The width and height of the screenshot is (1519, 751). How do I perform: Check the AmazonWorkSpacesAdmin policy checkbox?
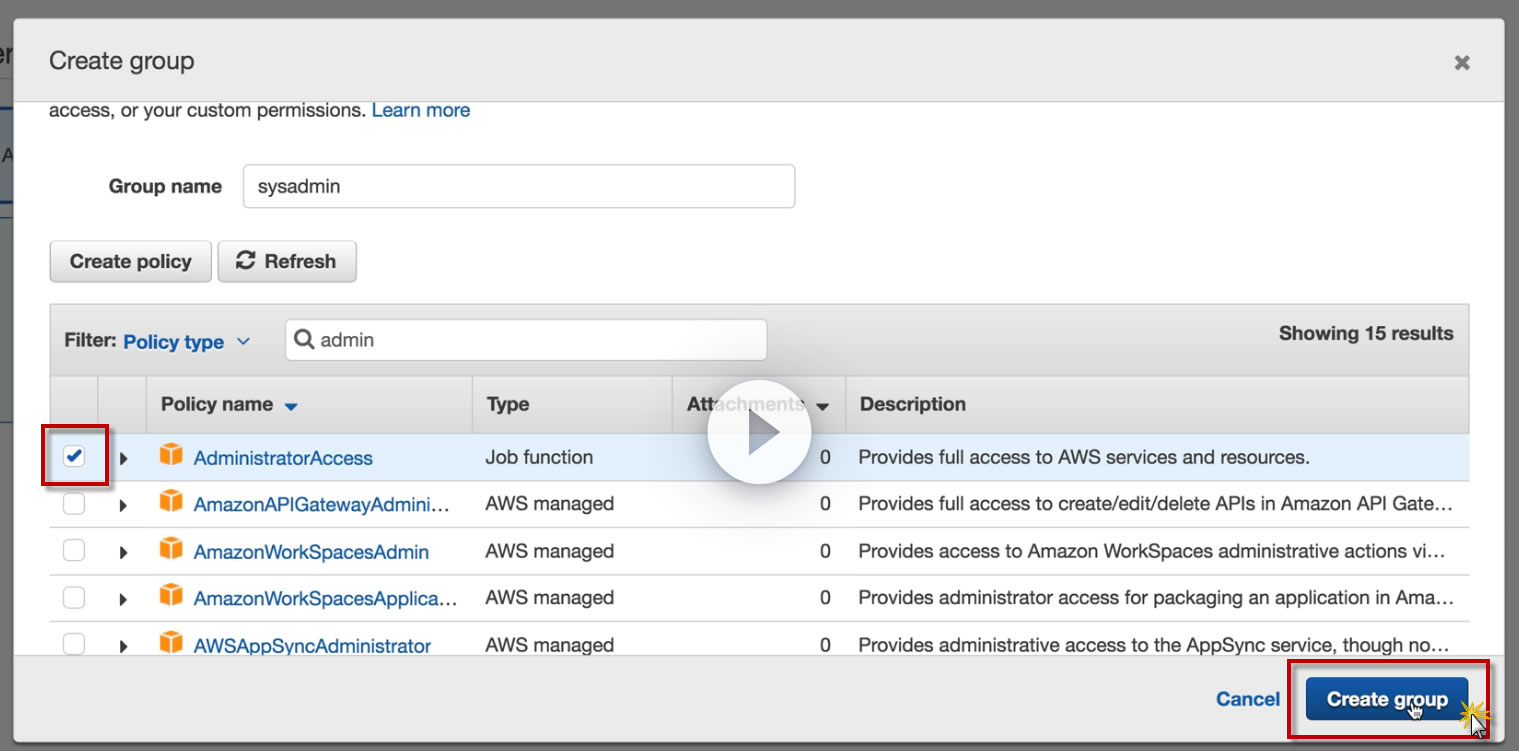[x=74, y=551]
